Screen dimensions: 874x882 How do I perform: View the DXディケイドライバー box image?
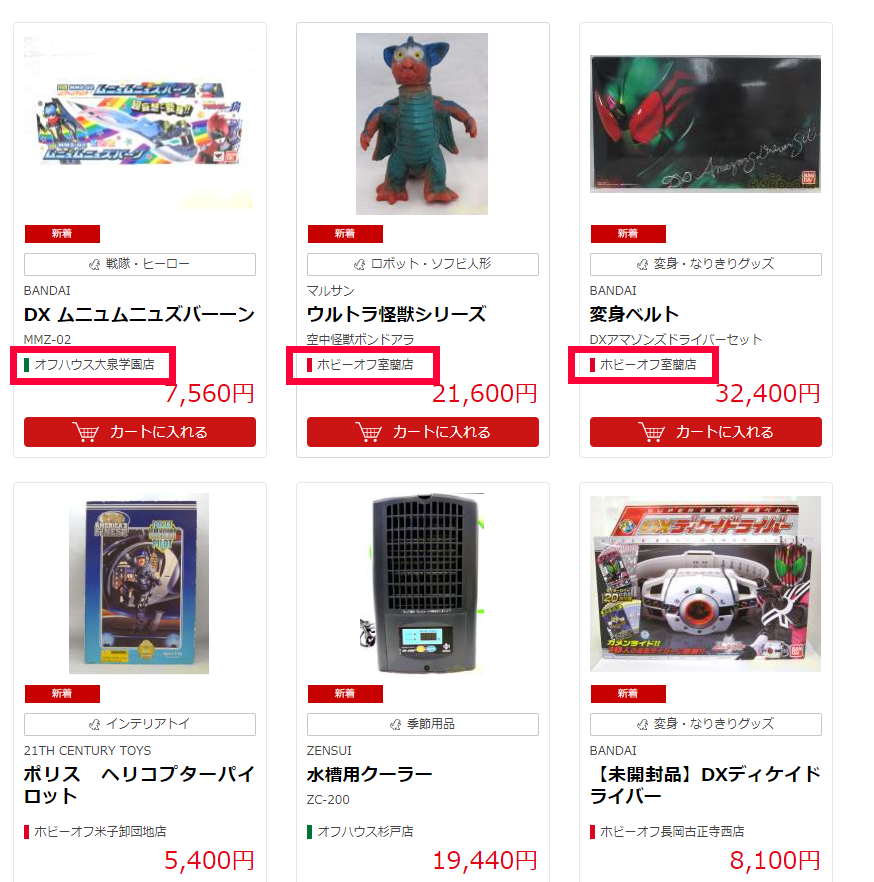705,584
